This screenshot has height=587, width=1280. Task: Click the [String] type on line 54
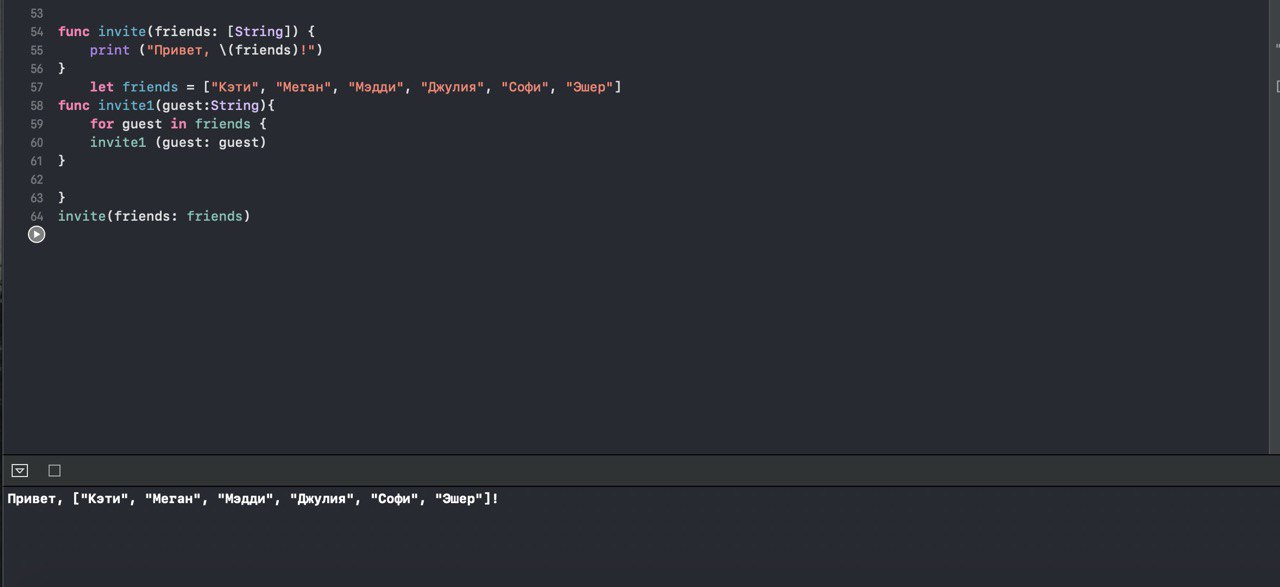coord(259,32)
